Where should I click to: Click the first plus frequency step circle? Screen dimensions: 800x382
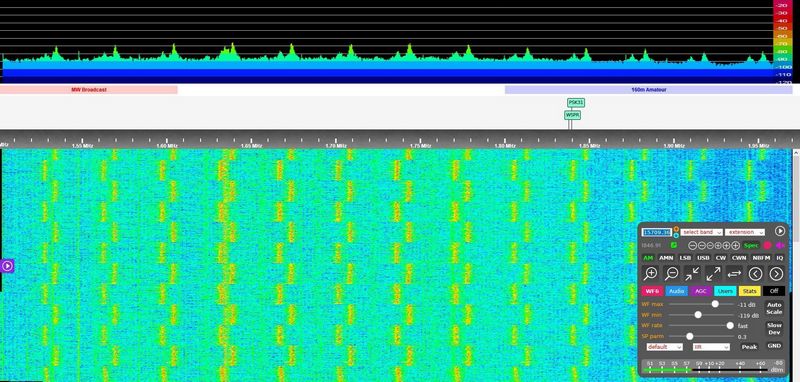718,246
